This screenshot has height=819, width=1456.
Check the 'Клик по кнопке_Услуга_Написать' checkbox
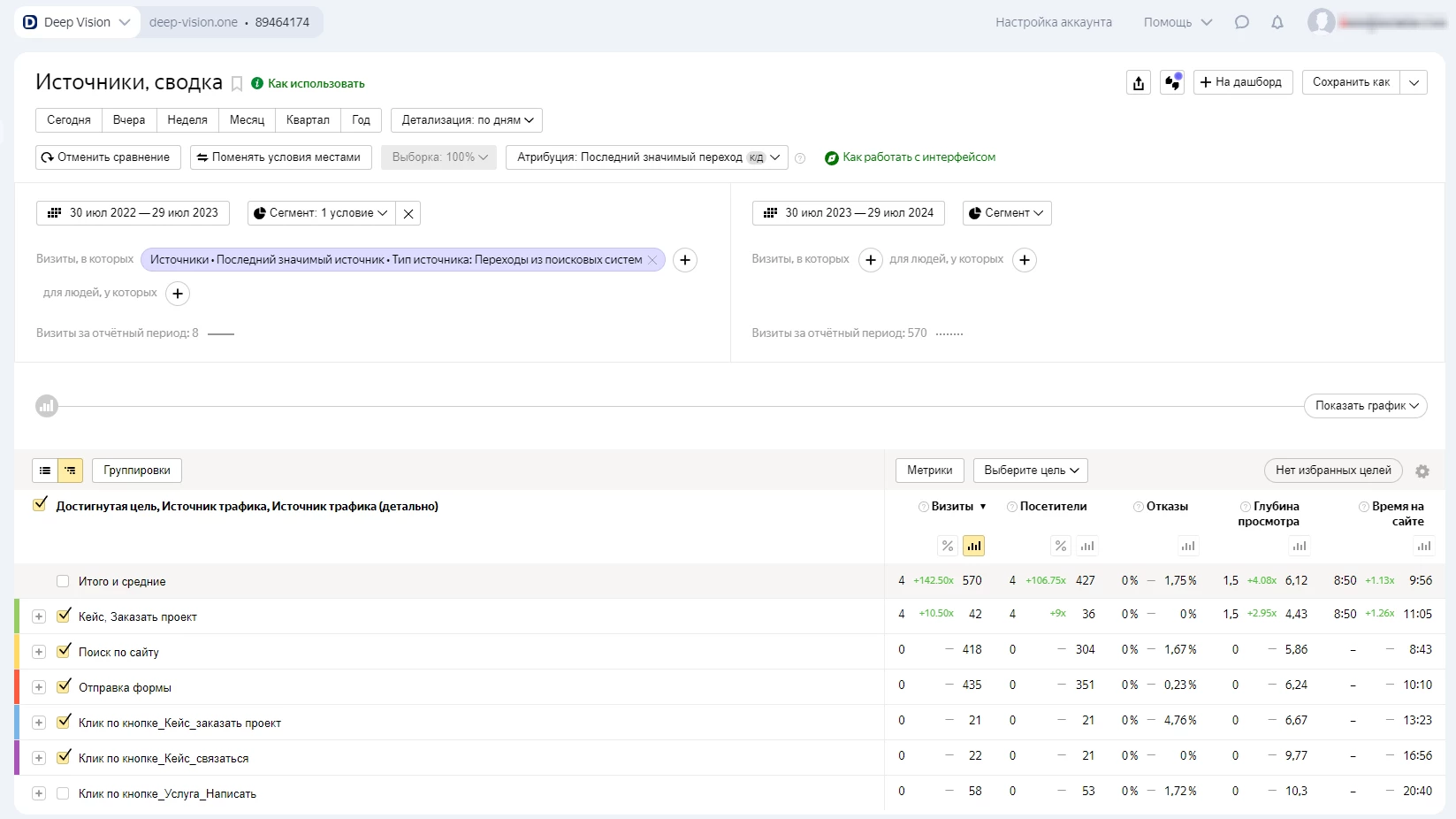click(63, 793)
